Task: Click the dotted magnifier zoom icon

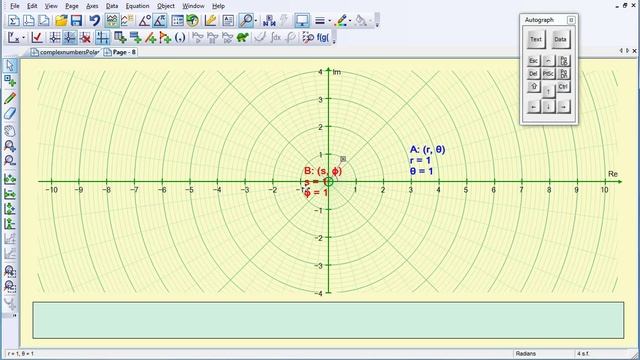Action: pos(308,38)
